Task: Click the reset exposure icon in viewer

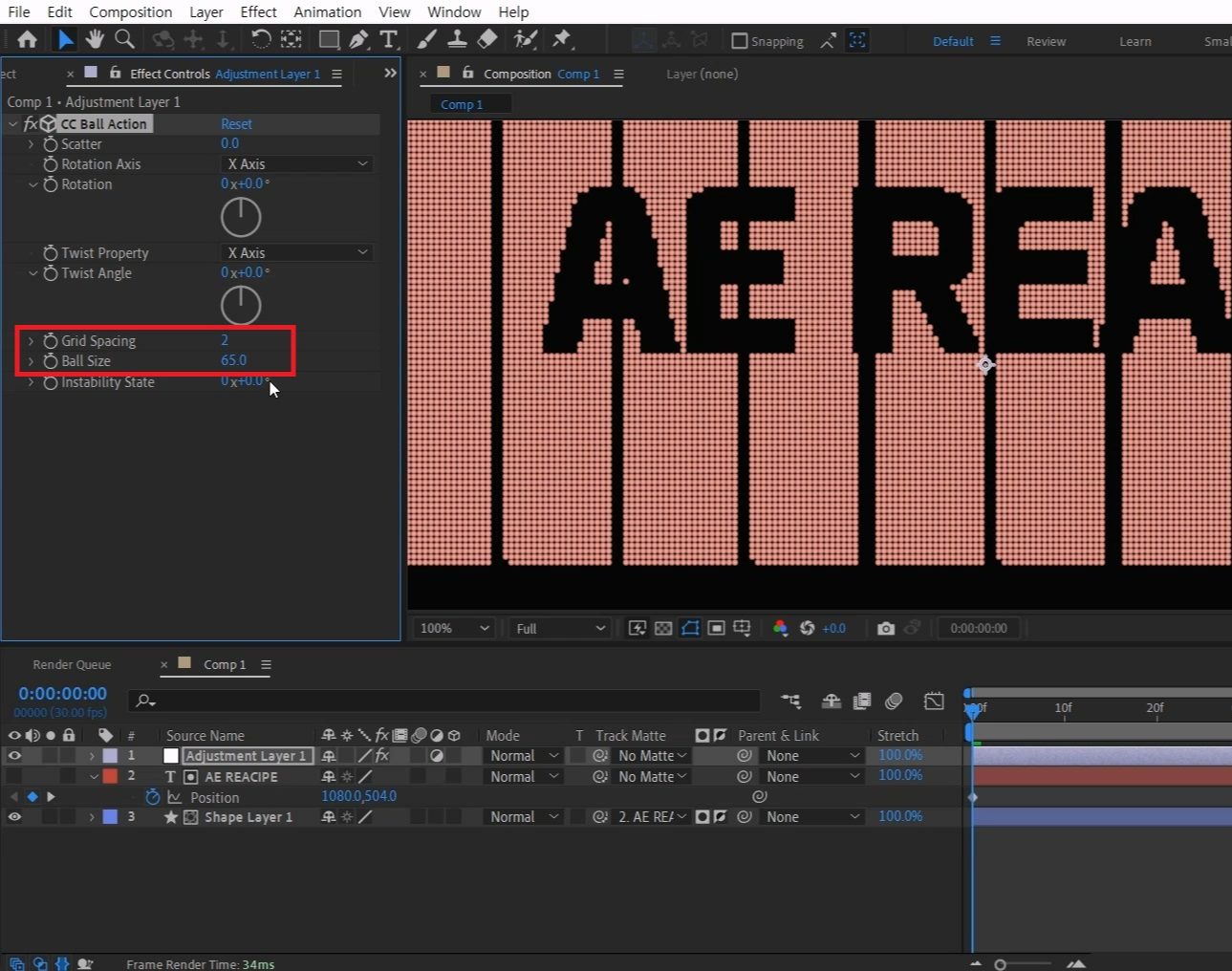Action: click(807, 628)
